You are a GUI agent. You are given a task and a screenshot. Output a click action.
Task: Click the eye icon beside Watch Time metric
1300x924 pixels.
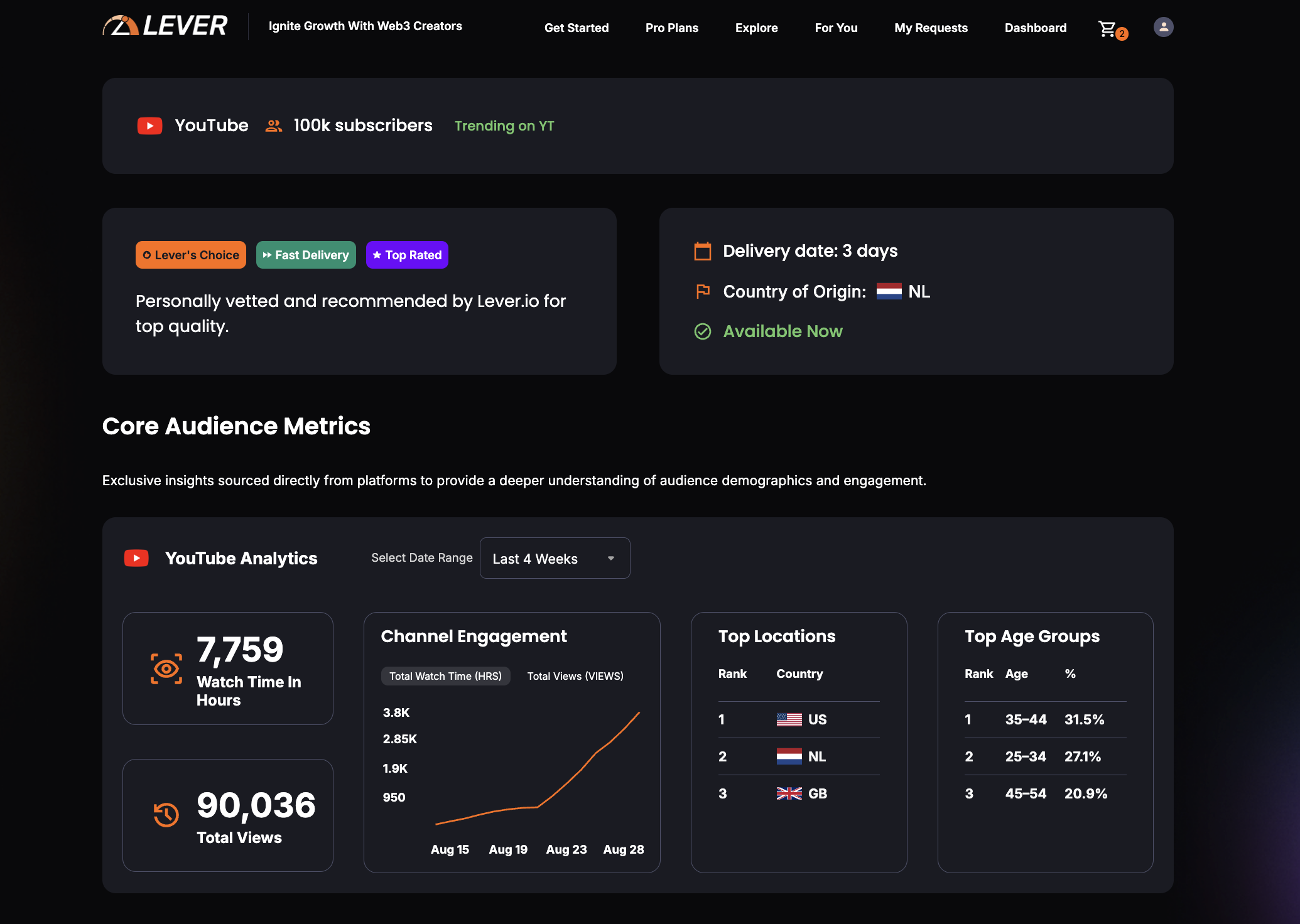[165, 669]
